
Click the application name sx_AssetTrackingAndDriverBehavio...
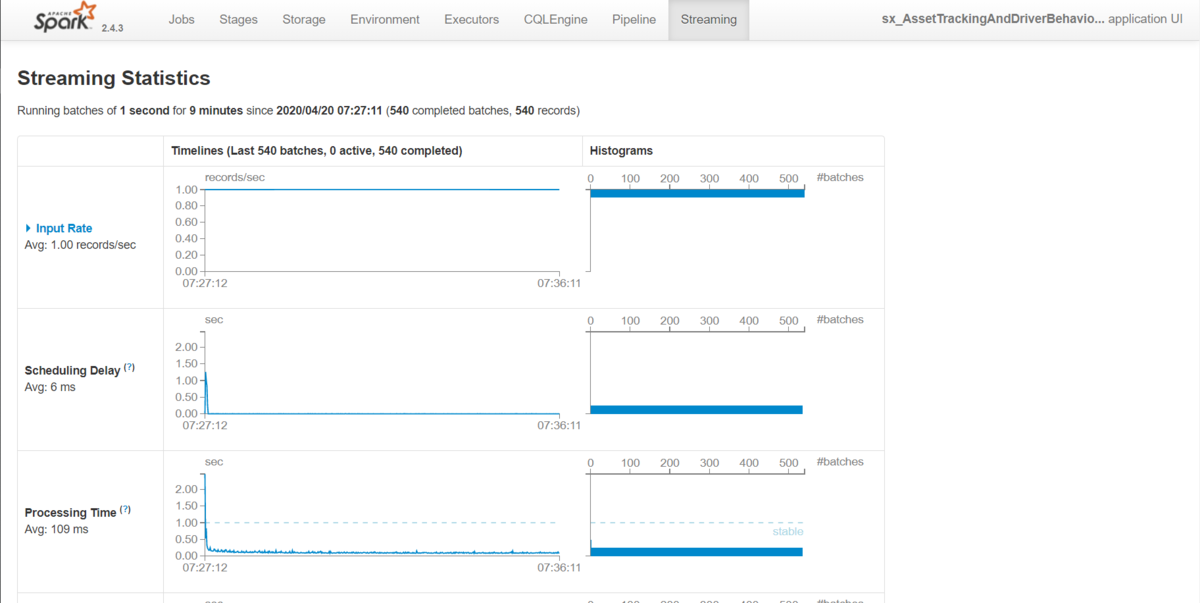pyautogui.click(x=994, y=19)
